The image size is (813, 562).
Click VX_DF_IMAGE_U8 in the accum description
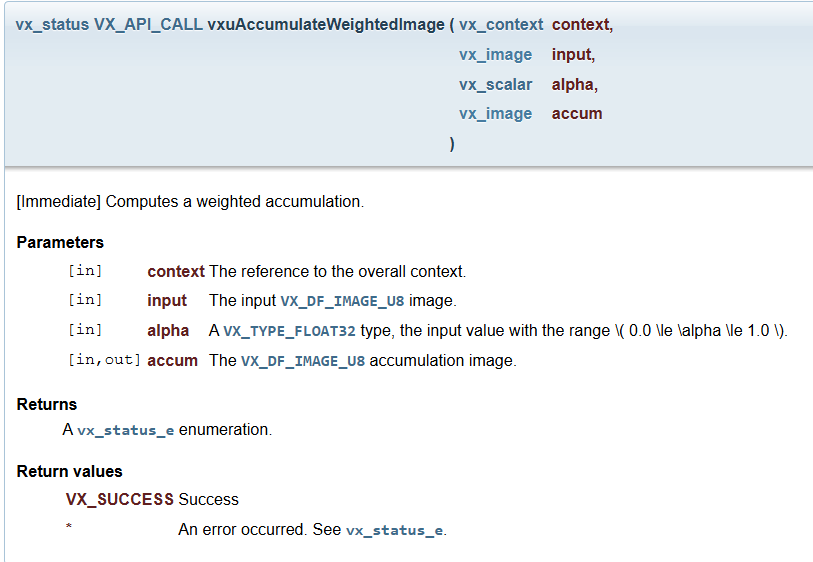(303, 361)
